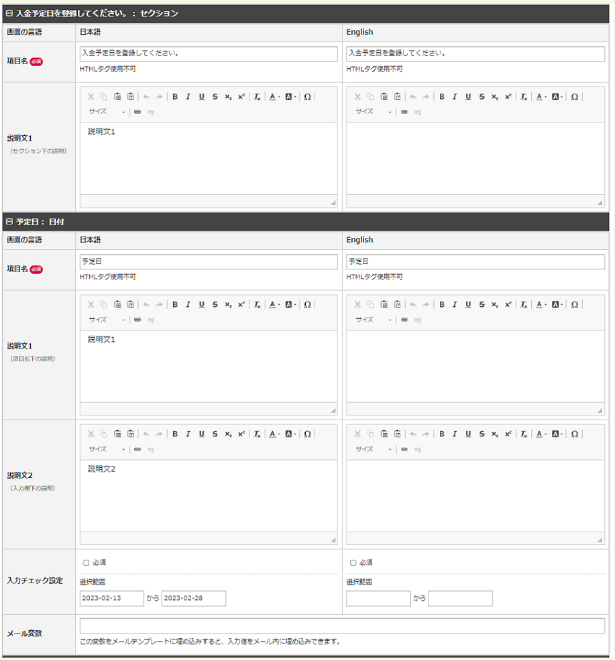Open text color picker in 説明文2 Japanese editor
The height and width of the screenshot is (660, 615).
(x=273, y=434)
